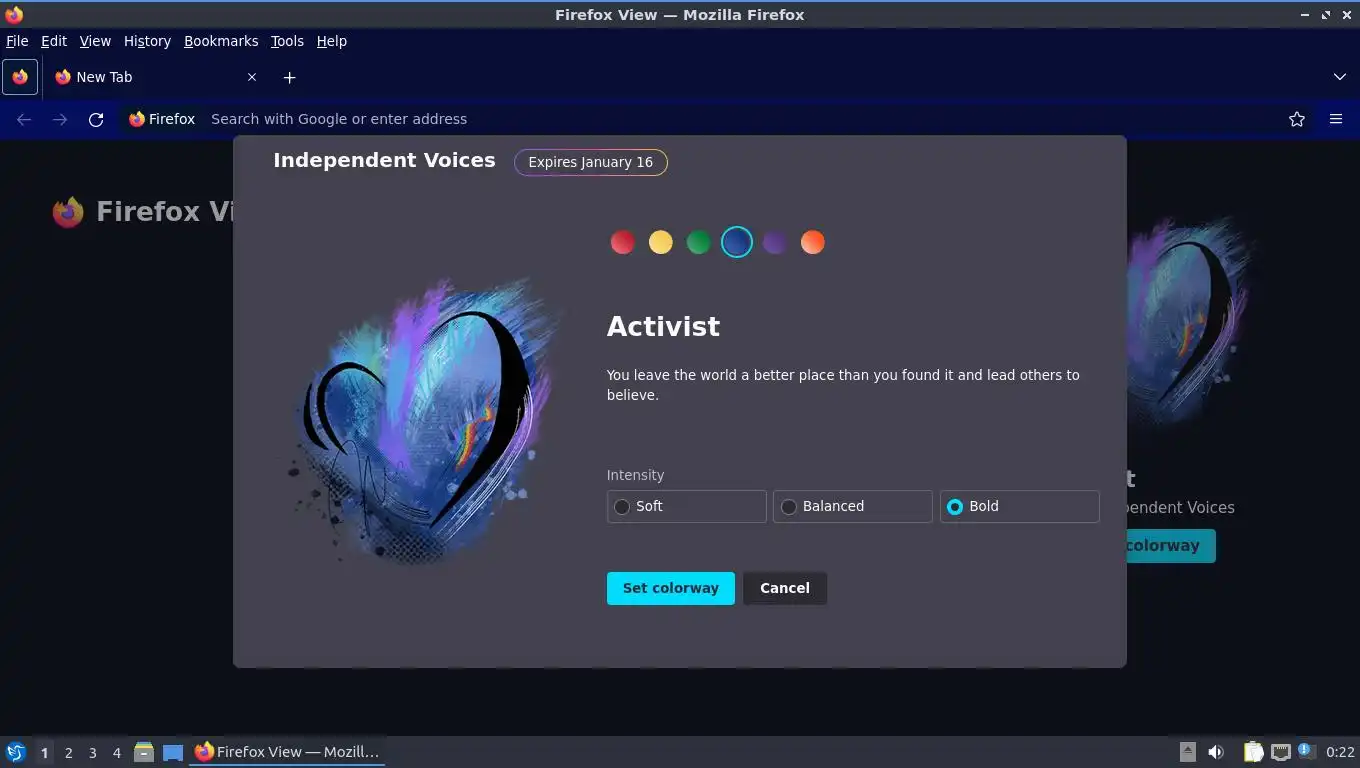Reload the current page
This screenshot has height=768, width=1360.
coord(96,119)
